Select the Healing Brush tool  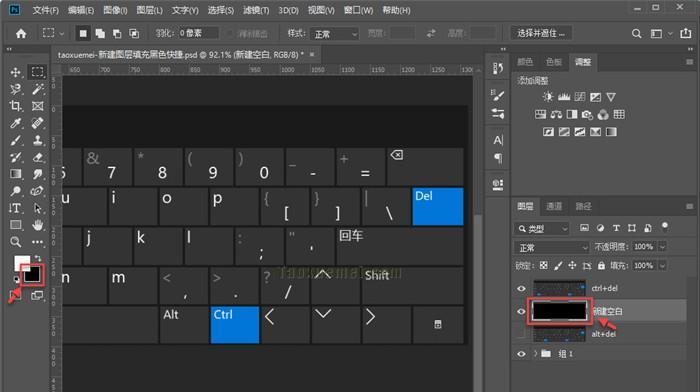[38, 123]
